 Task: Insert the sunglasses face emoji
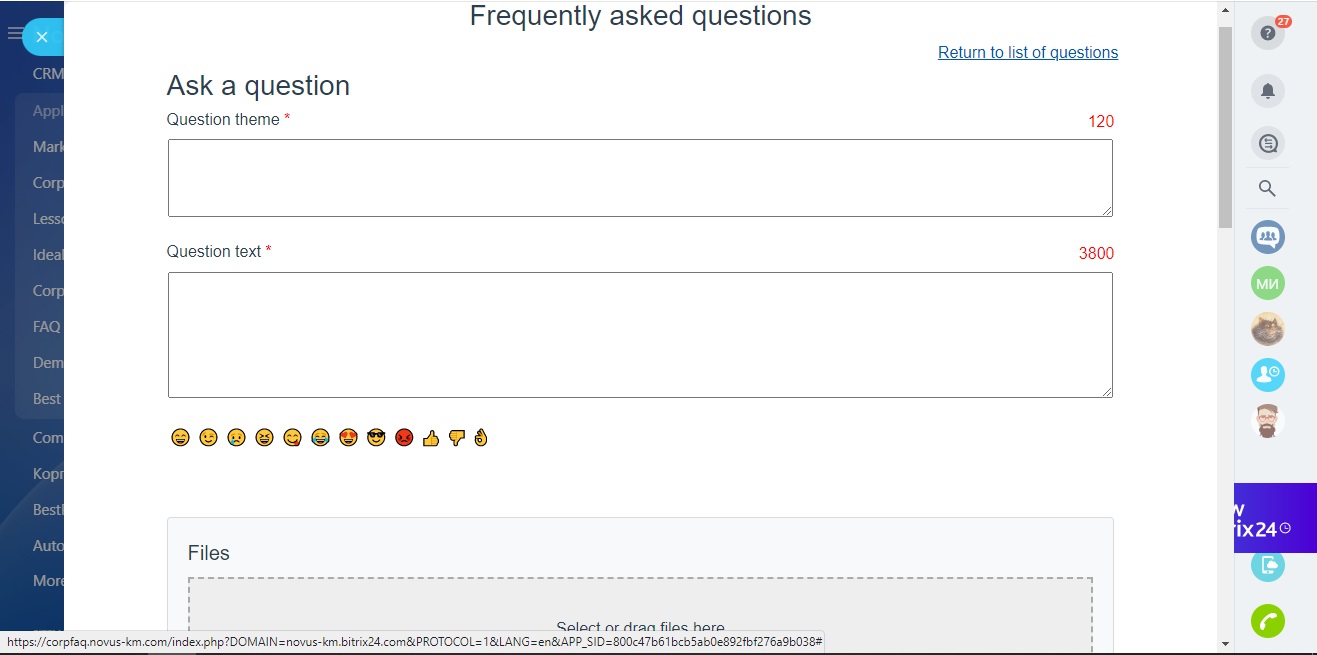pyautogui.click(x=376, y=438)
